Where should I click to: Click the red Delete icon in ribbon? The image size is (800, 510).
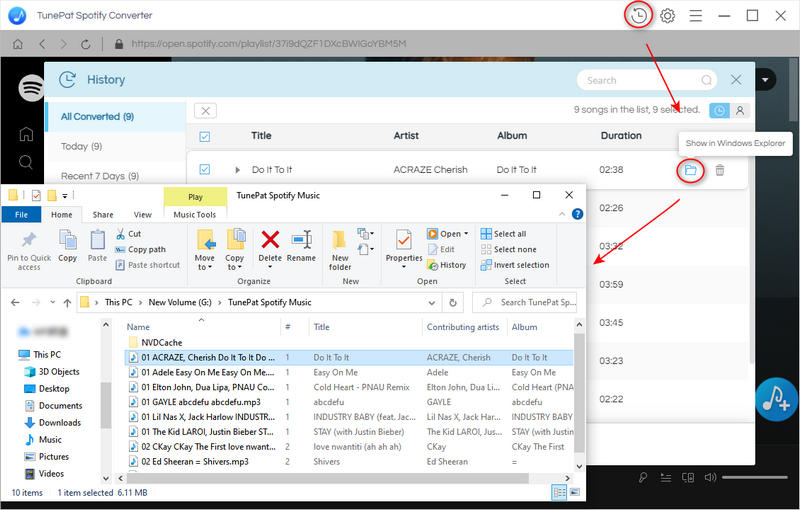click(270, 240)
